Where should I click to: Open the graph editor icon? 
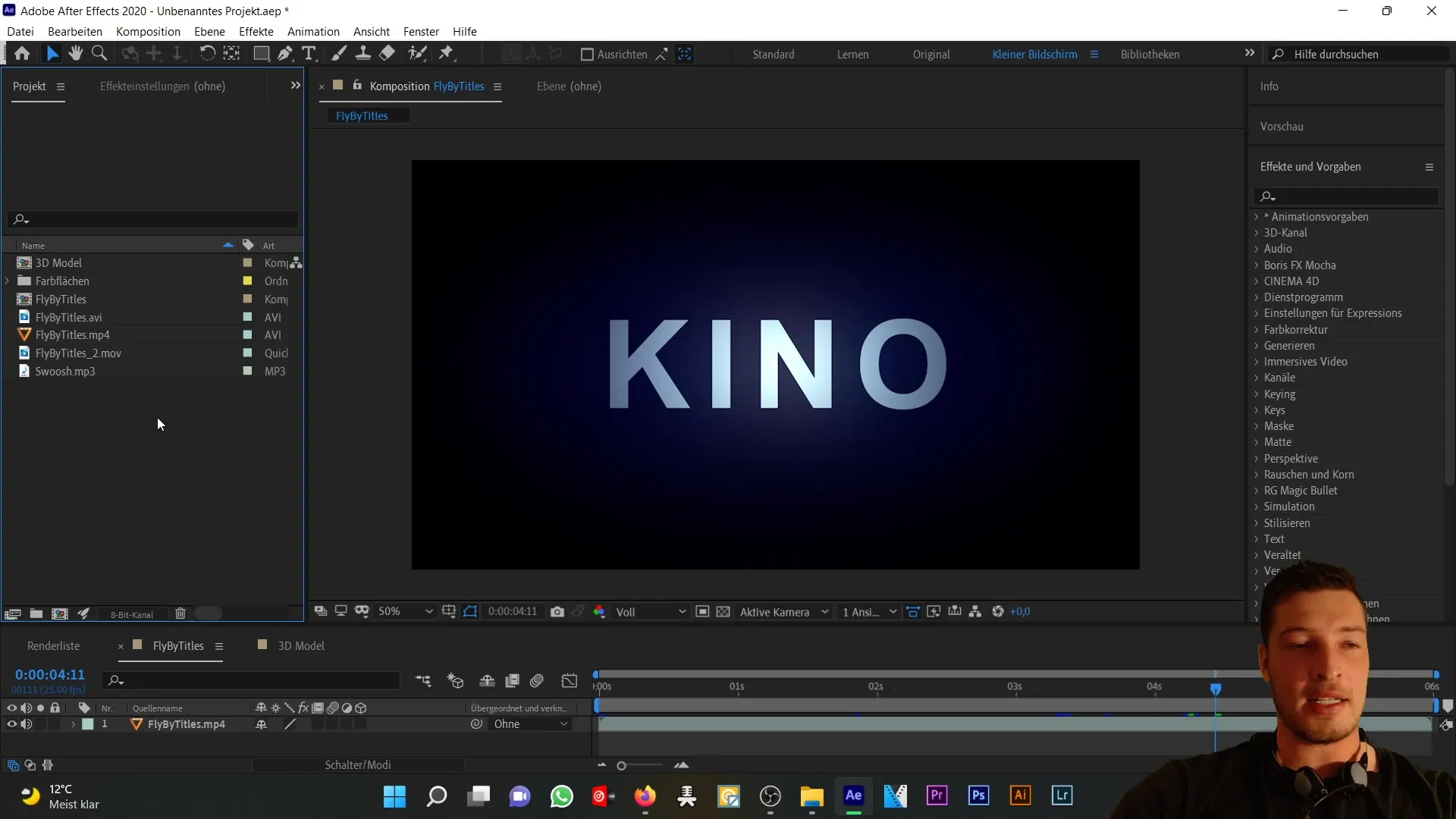point(570,681)
